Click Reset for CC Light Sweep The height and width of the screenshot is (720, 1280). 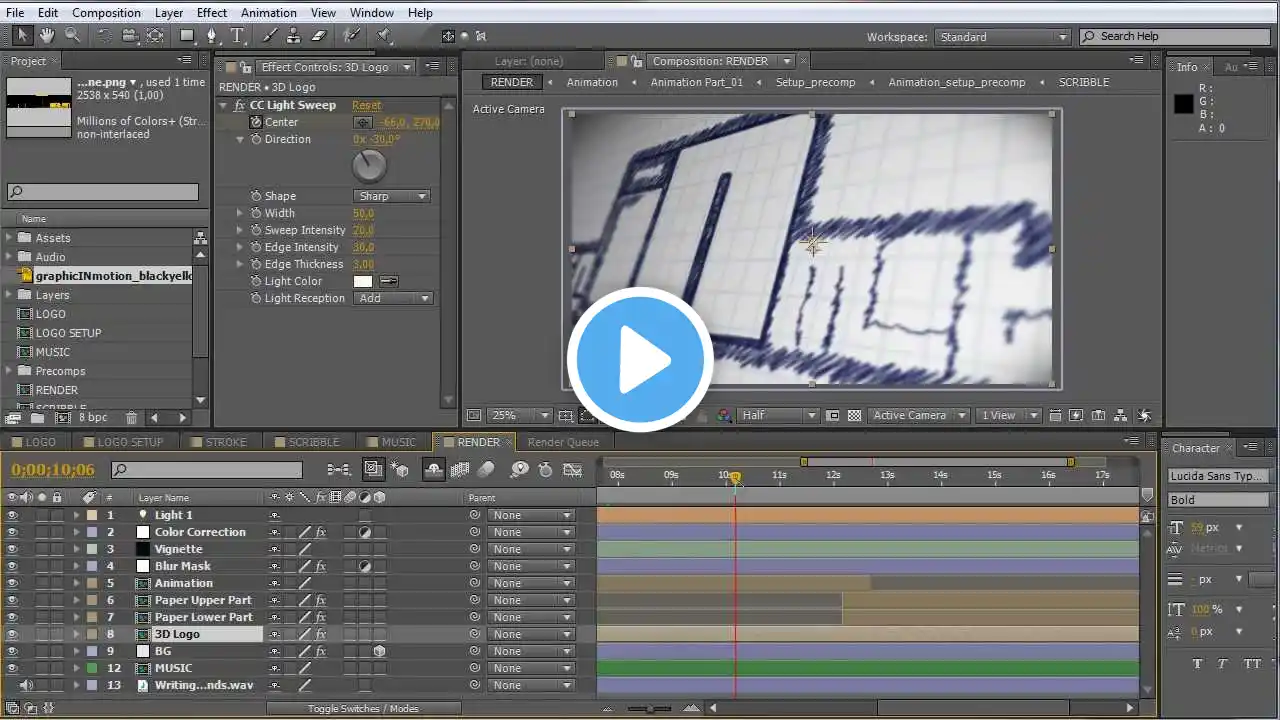click(367, 105)
